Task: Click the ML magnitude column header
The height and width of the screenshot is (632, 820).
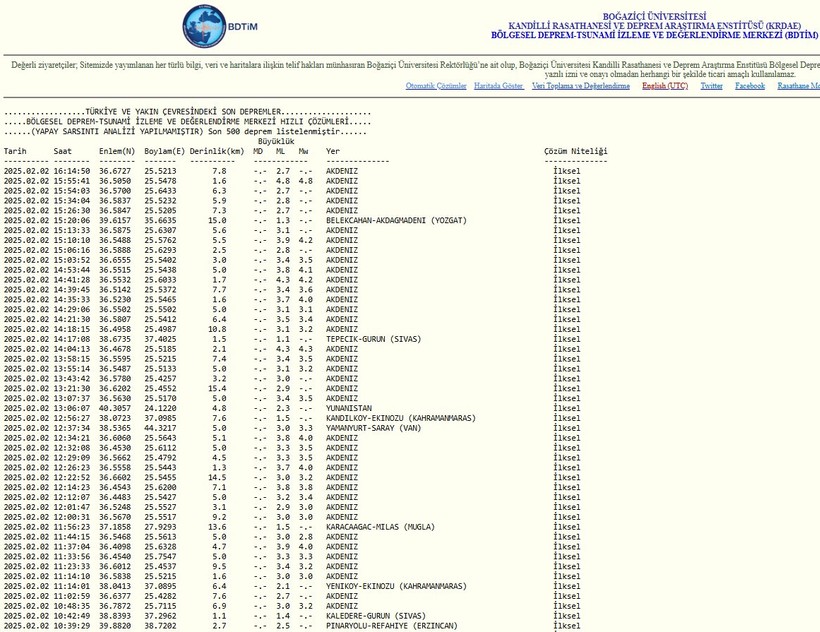Action: 281,151
